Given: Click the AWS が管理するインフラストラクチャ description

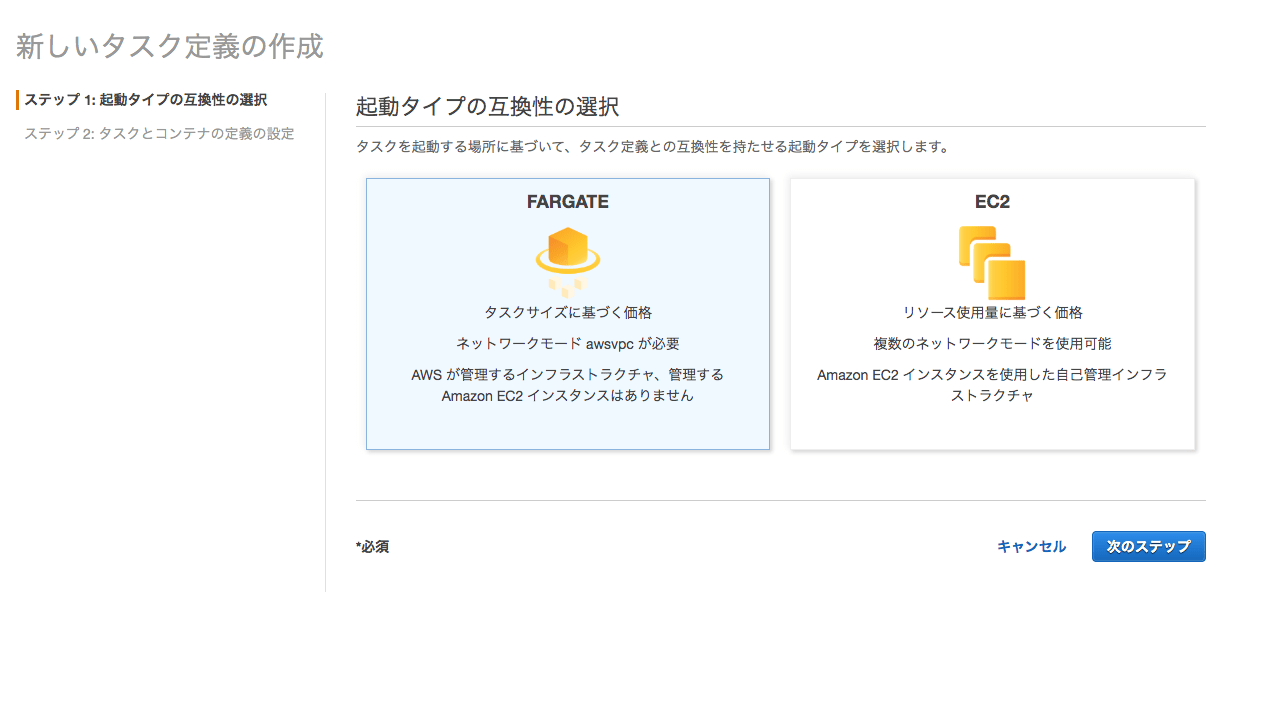Looking at the screenshot, I should pyautogui.click(x=567, y=385).
